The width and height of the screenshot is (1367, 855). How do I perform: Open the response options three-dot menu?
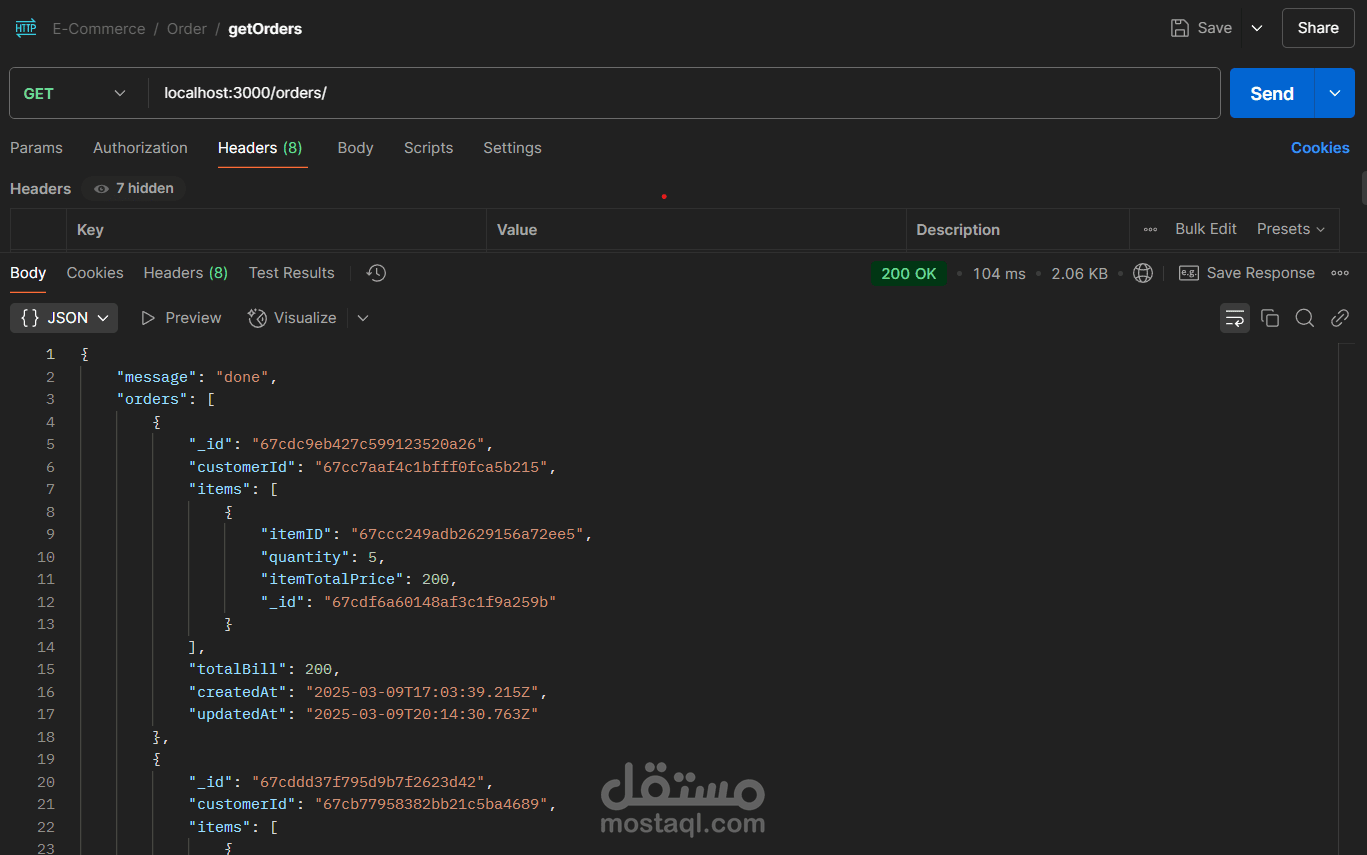click(x=1340, y=272)
